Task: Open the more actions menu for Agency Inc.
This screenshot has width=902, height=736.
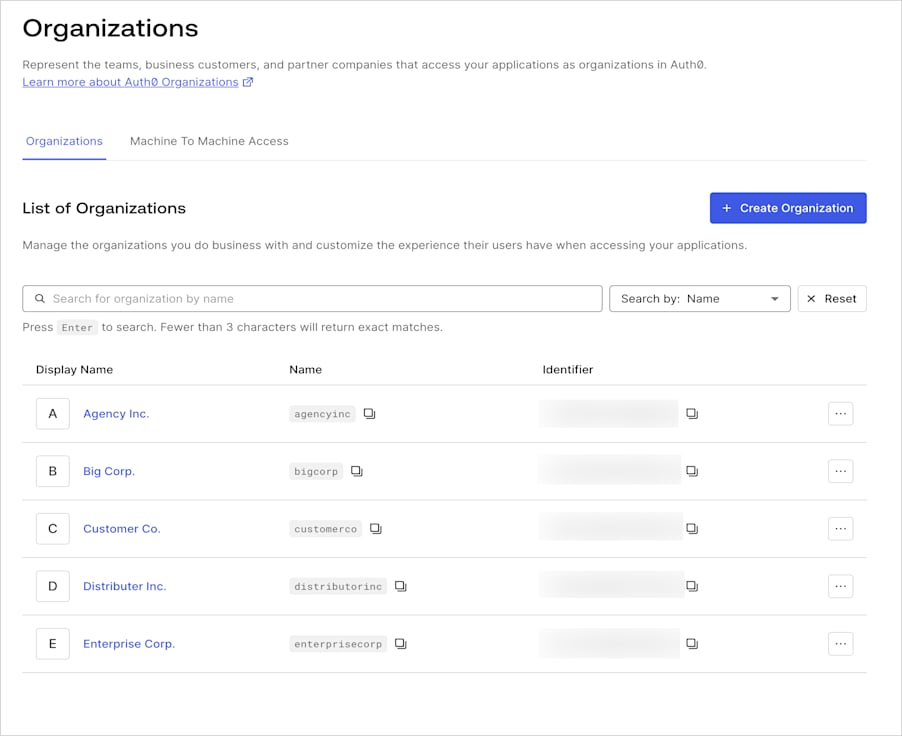Action: (840, 414)
